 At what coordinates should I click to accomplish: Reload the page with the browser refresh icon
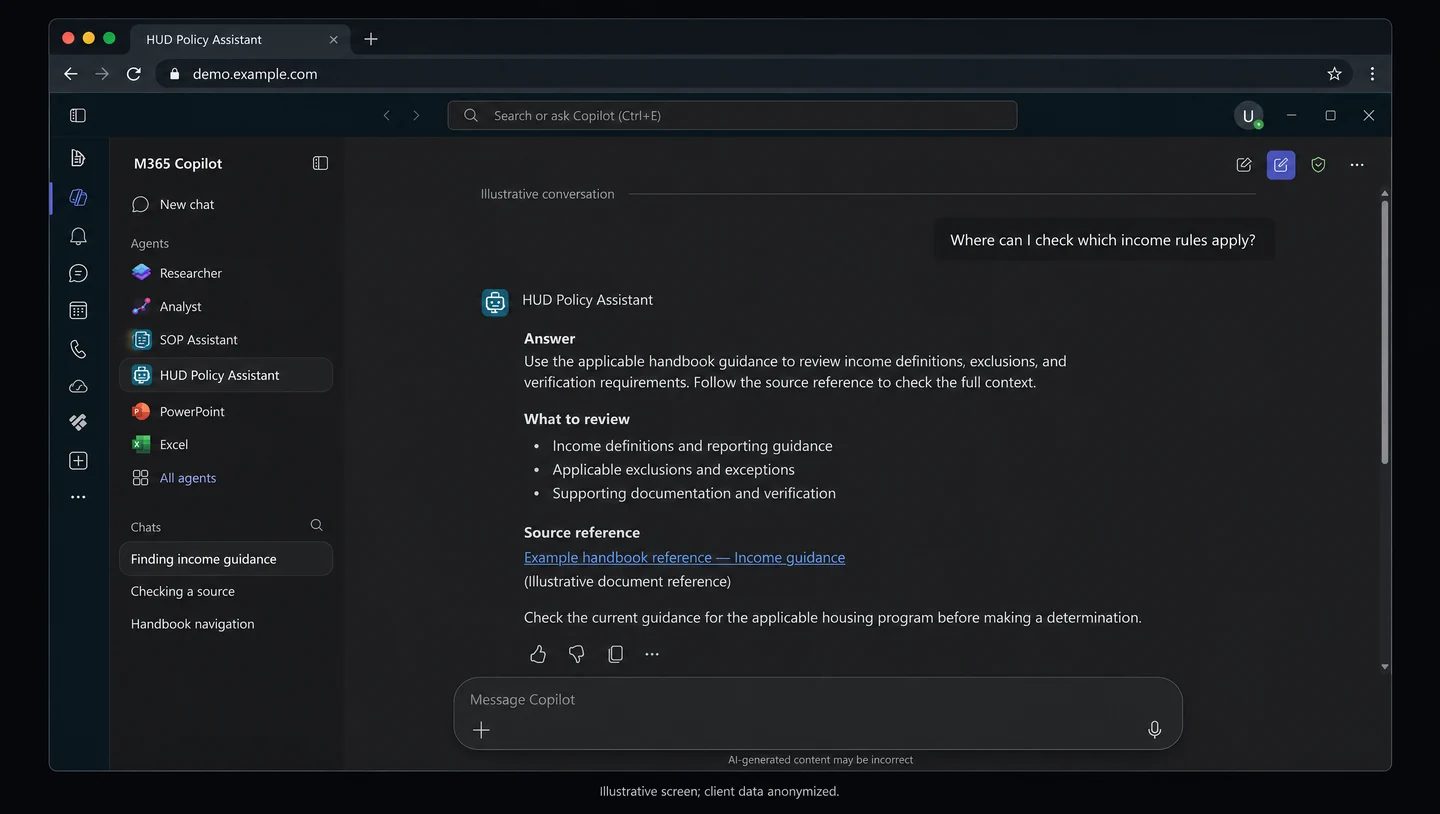point(134,74)
